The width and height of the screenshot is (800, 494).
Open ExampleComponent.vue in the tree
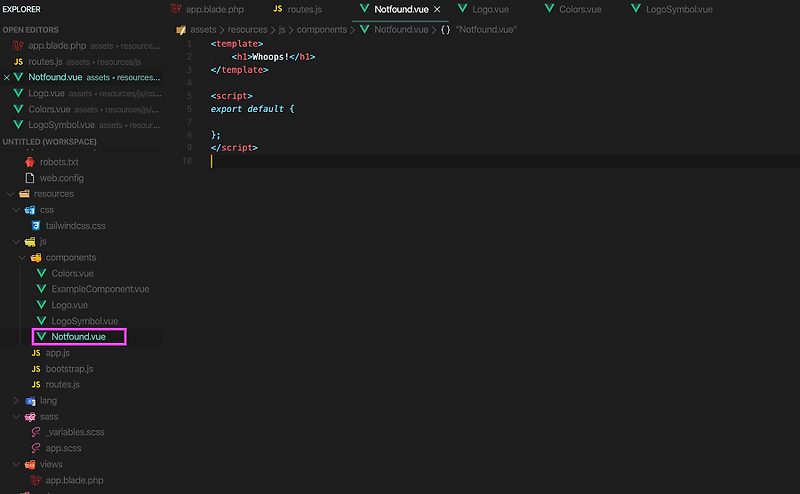click(100, 289)
